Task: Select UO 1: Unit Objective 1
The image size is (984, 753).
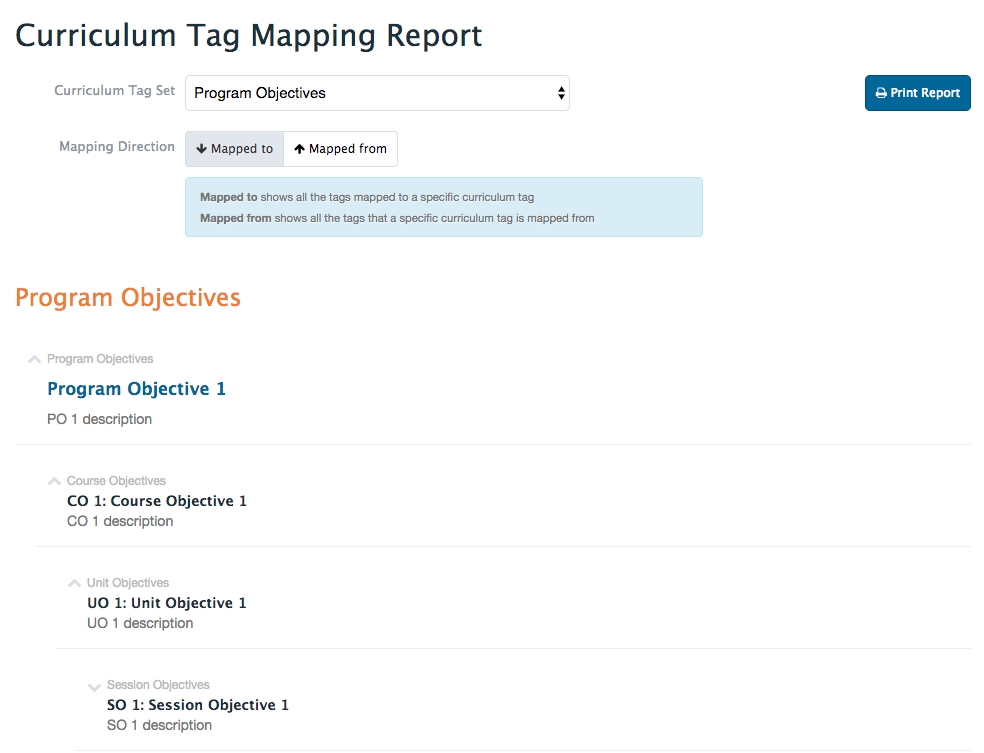Action: [167, 603]
